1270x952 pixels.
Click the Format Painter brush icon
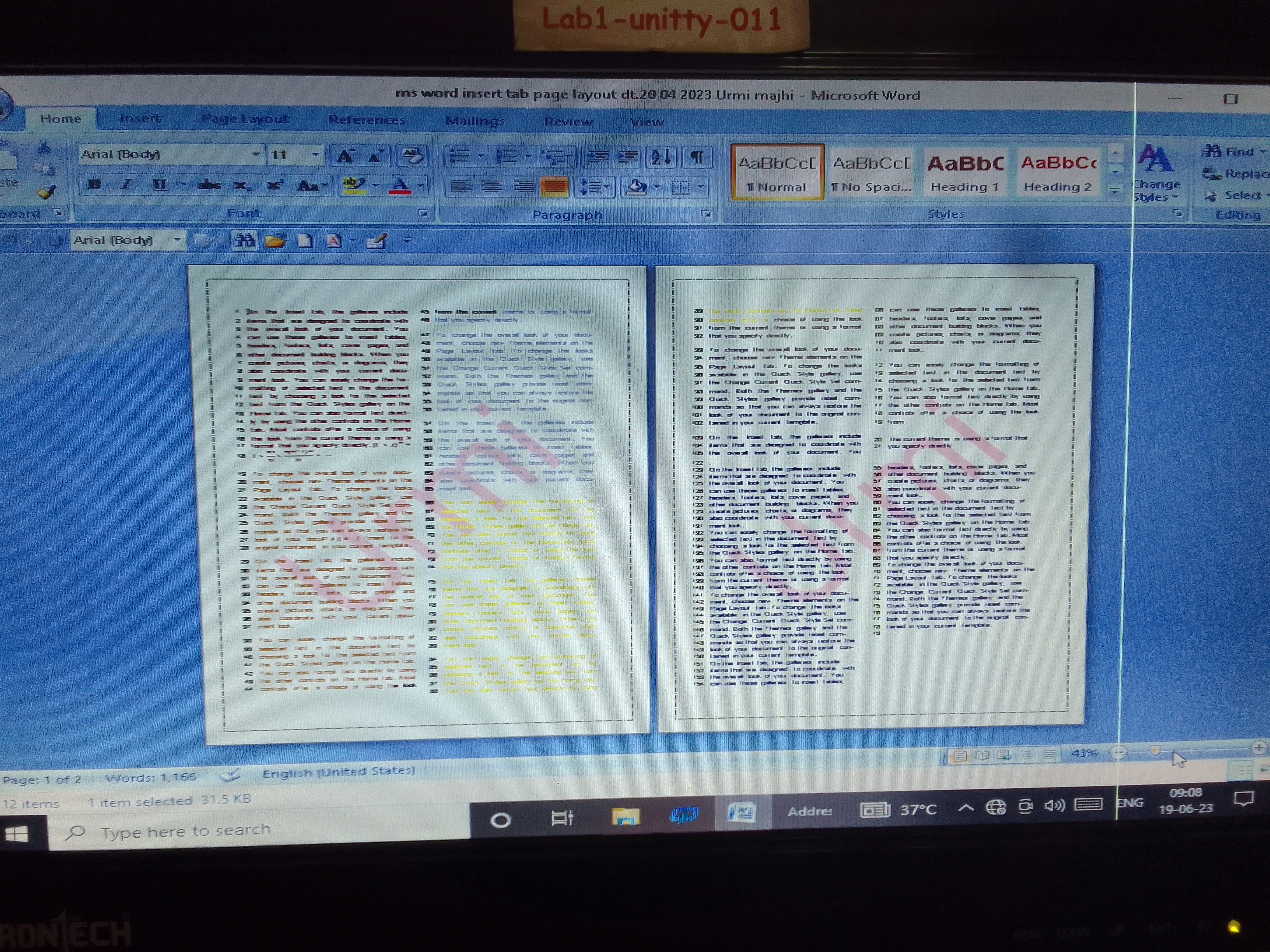click(x=46, y=192)
